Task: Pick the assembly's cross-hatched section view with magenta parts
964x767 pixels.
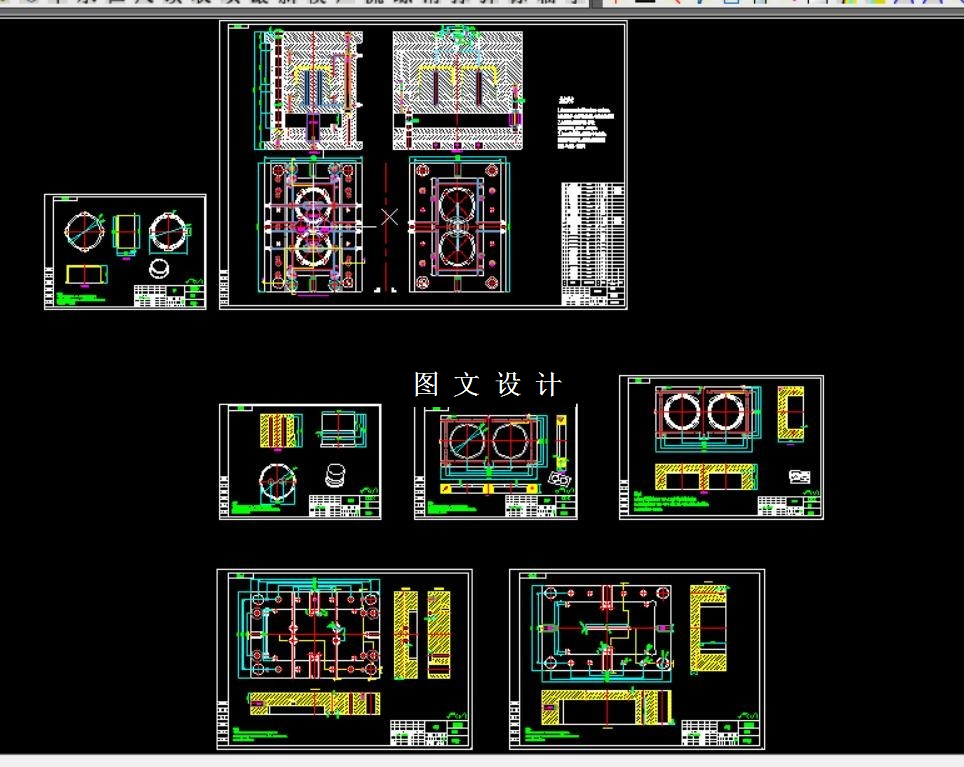Action: point(457,90)
